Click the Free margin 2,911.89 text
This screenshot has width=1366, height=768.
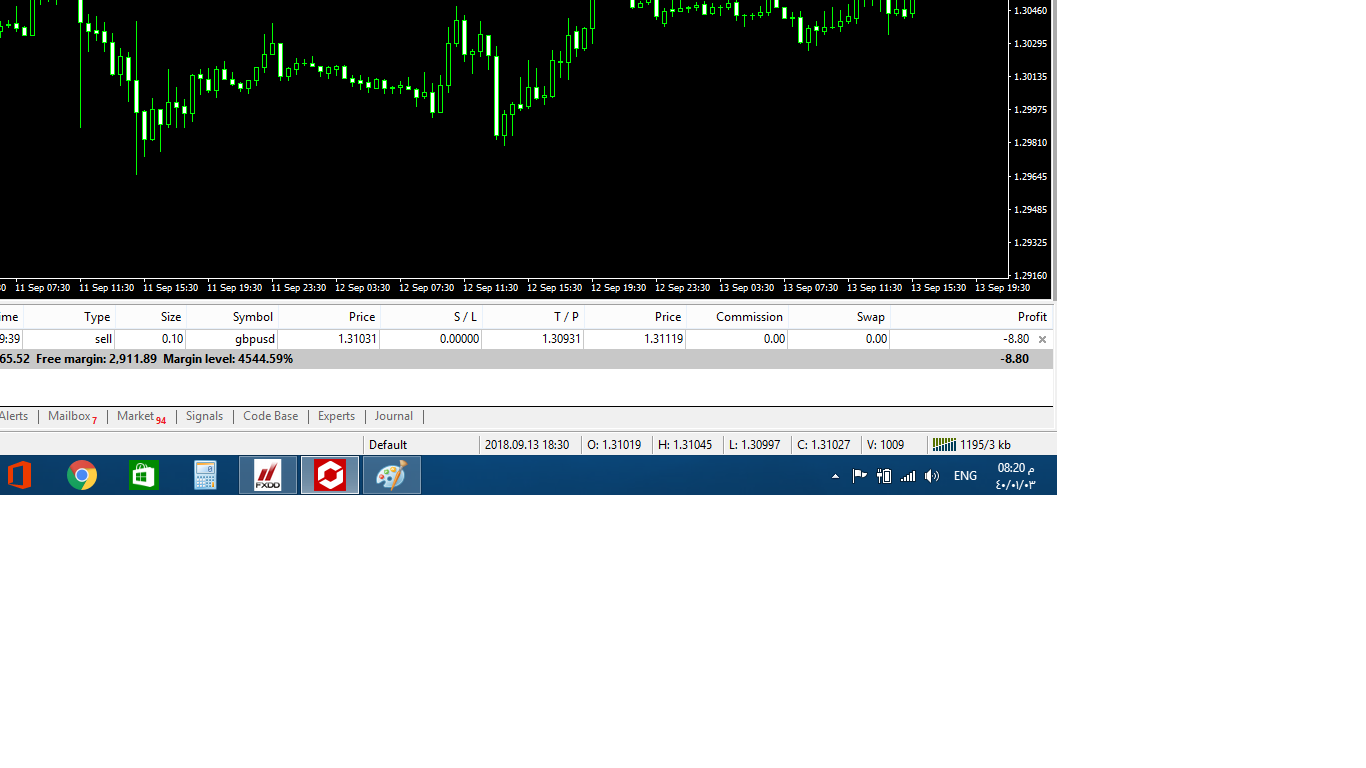(x=96, y=359)
